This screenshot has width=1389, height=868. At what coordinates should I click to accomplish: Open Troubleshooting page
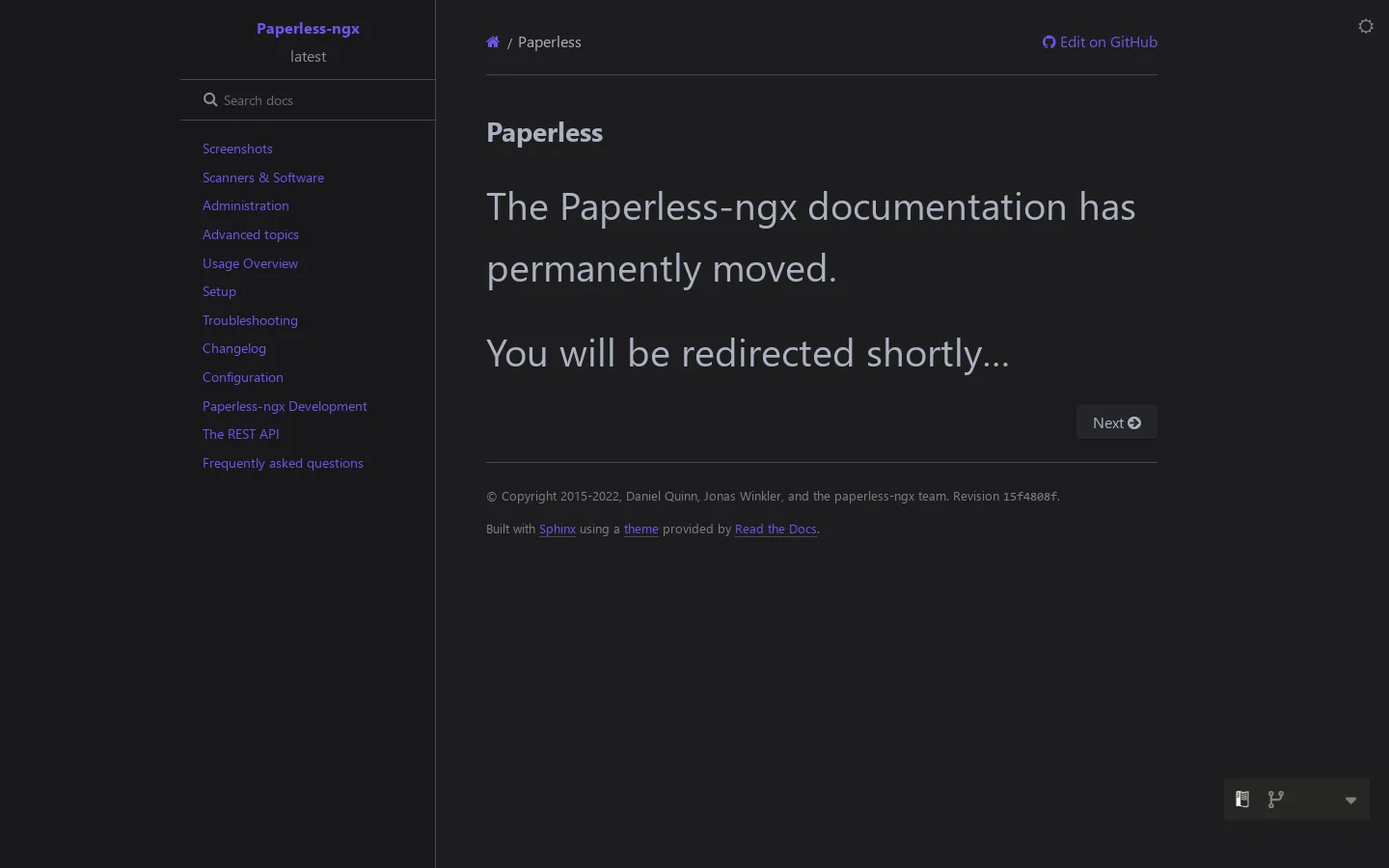click(x=250, y=320)
